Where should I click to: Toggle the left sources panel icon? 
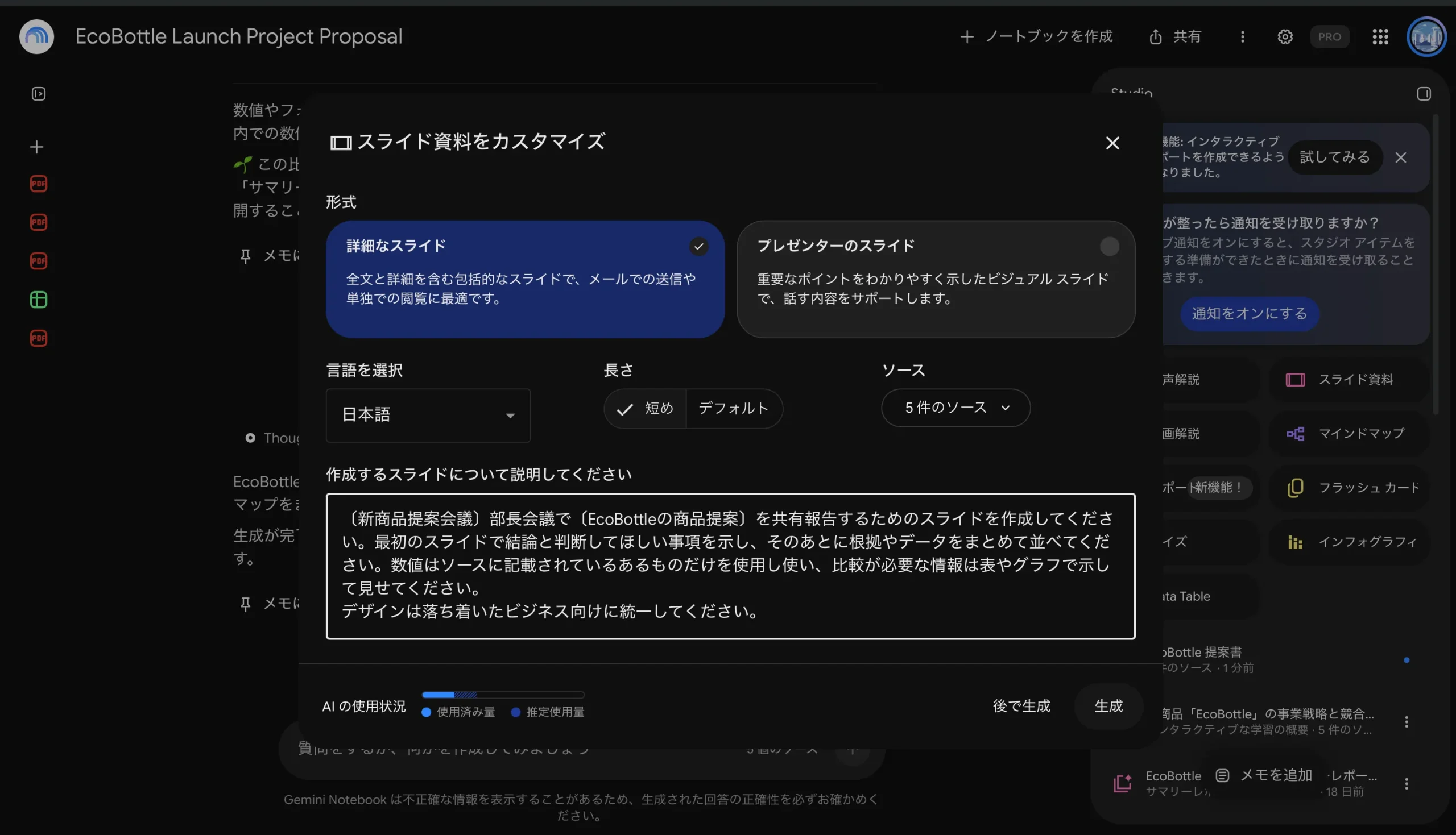(x=39, y=93)
